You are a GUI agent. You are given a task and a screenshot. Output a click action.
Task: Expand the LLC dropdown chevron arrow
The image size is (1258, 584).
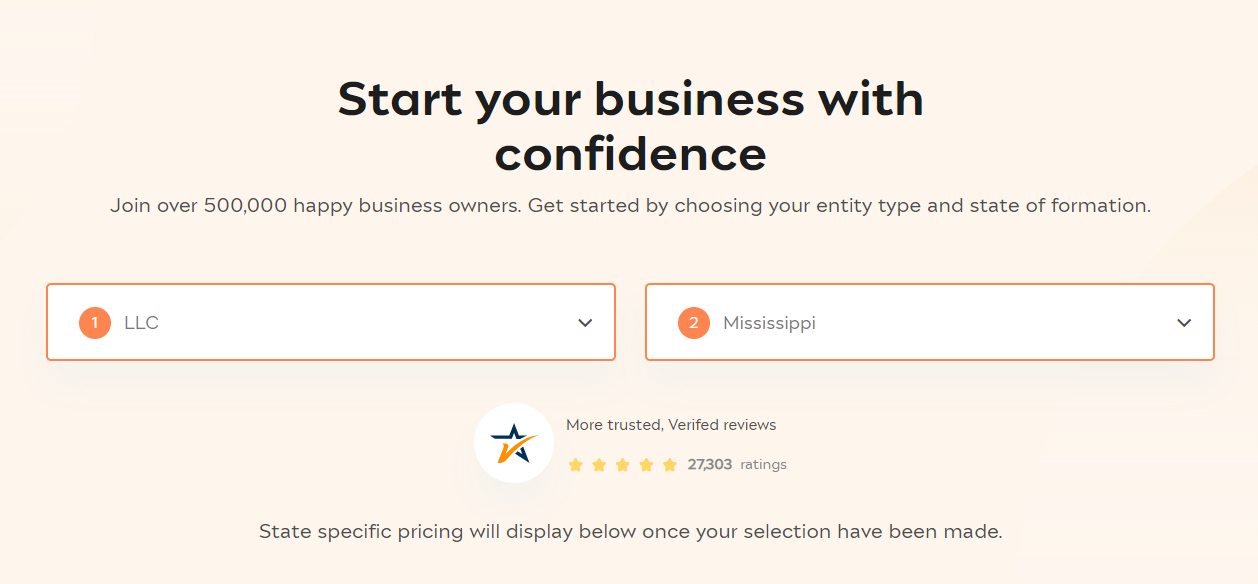pos(585,323)
